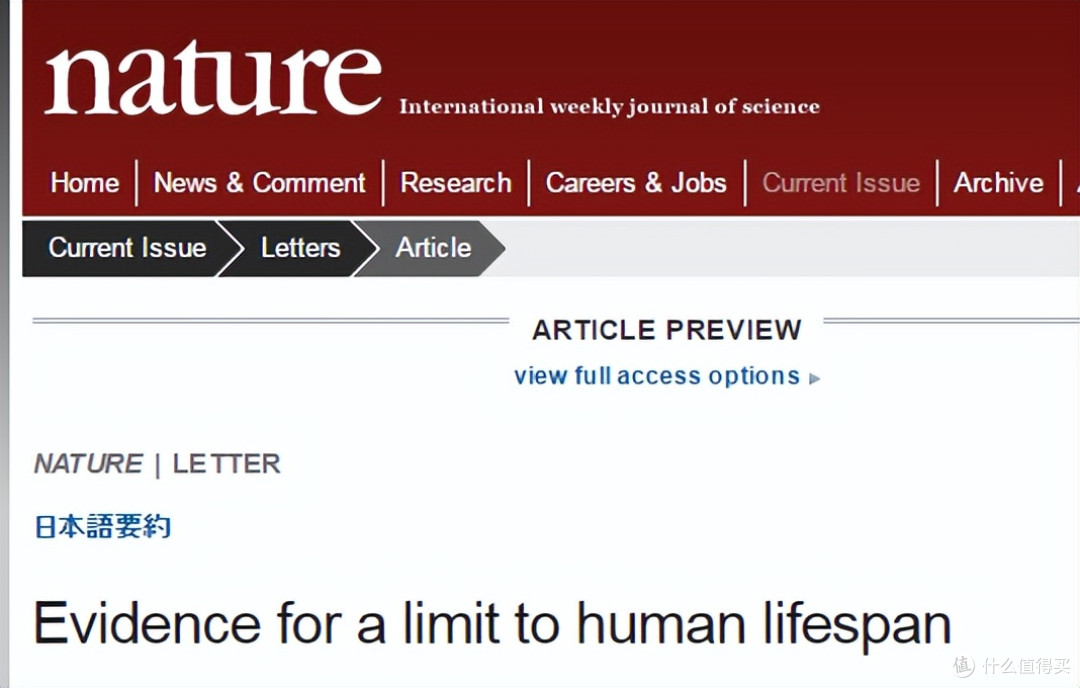The width and height of the screenshot is (1080, 688).
Task: Click arrow beside full access options
Action: pos(814,378)
